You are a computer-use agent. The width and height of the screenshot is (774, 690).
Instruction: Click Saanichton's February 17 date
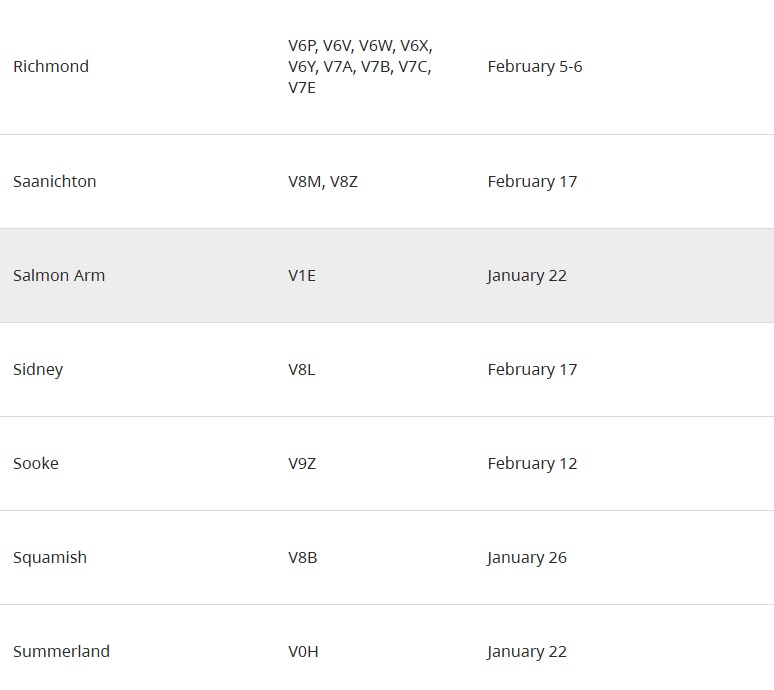pyautogui.click(x=532, y=182)
